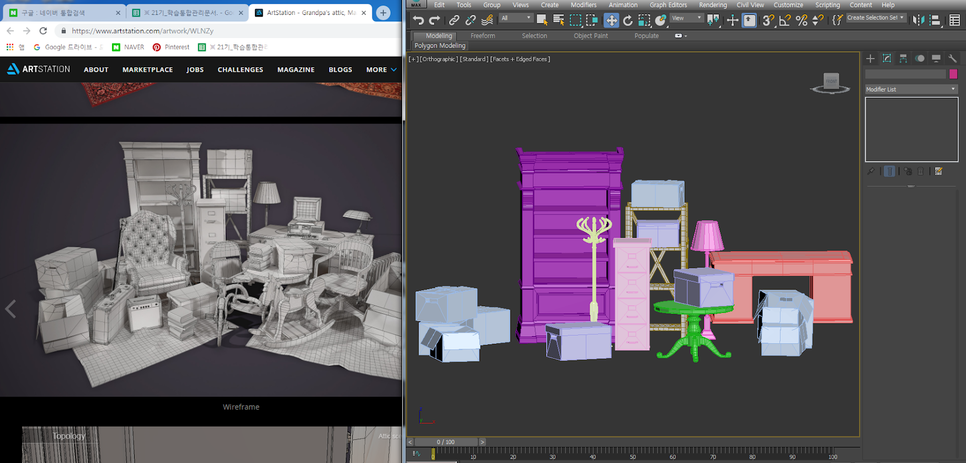Click the MARKETPLACE link on ArtStation
This screenshot has height=463, width=966.
[x=147, y=70]
